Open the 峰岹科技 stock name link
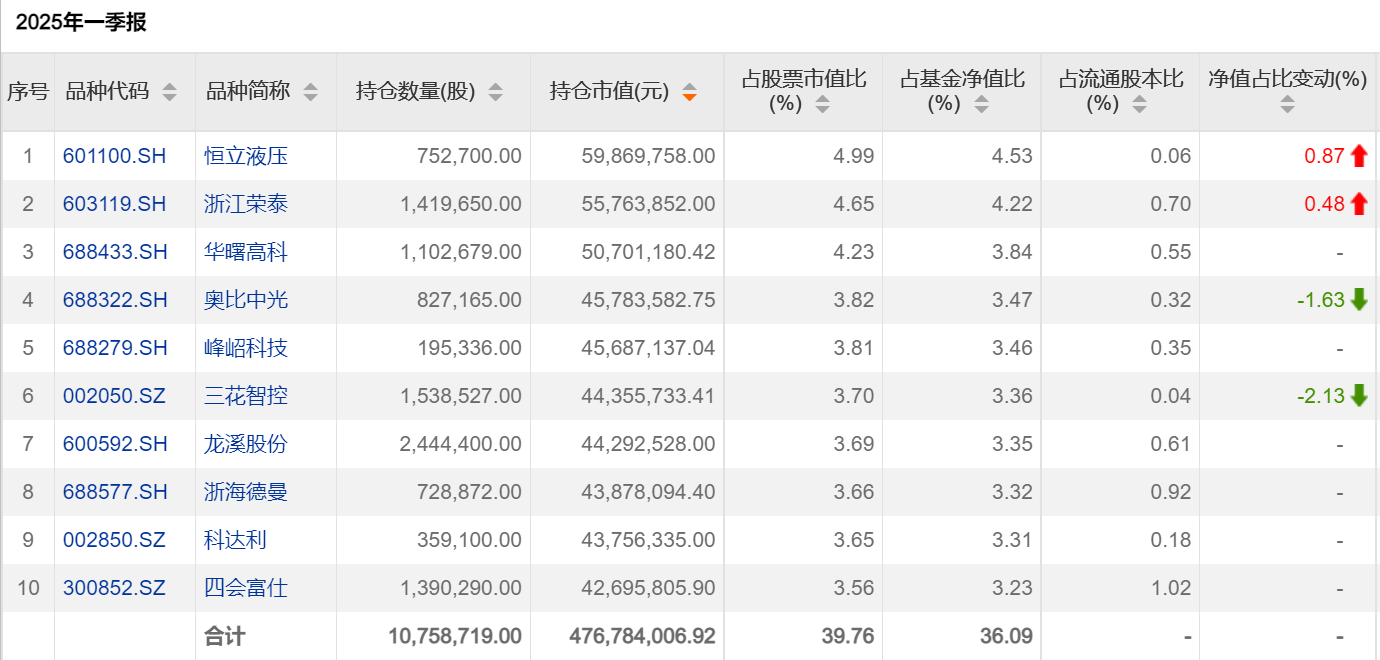 (x=246, y=348)
